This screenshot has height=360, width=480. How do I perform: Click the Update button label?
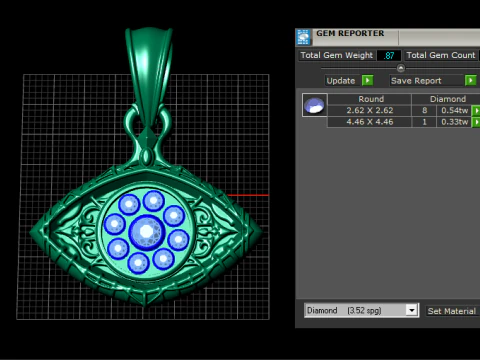(341, 81)
